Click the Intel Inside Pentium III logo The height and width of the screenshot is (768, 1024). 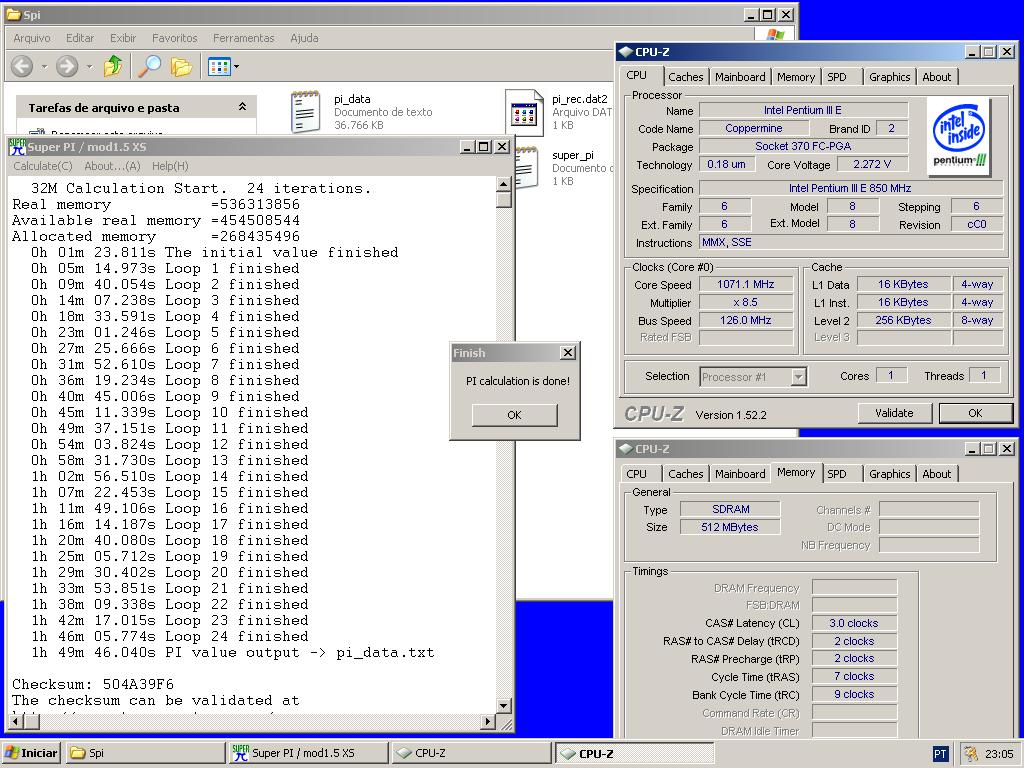coord(959,137)
